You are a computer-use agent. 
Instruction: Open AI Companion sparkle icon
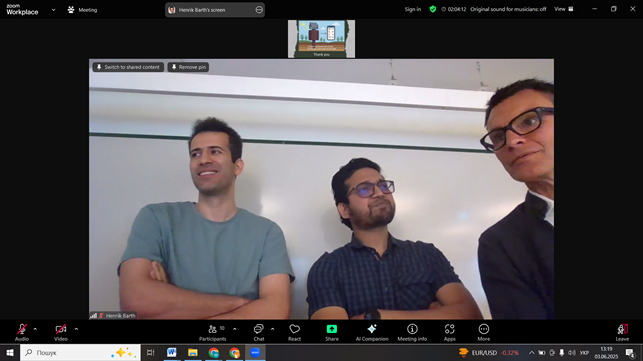[x=372, y=329]
